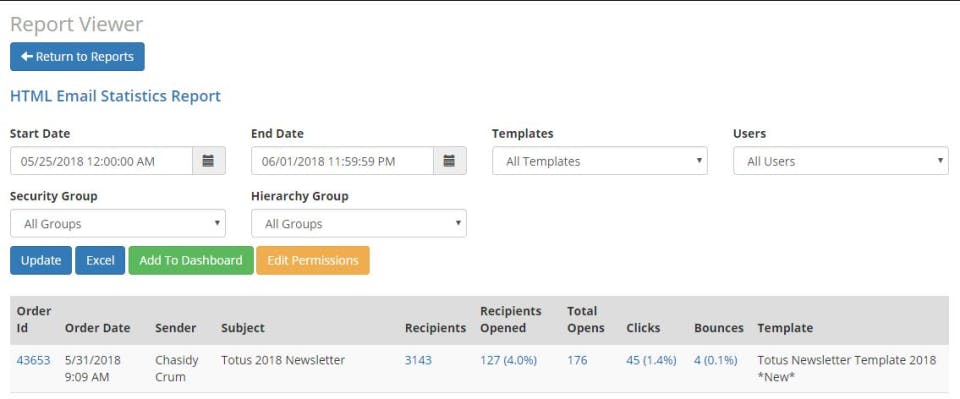Click the Edit Permissions button
This screenshot has width=960, height=399.
[x=313, y=260]
